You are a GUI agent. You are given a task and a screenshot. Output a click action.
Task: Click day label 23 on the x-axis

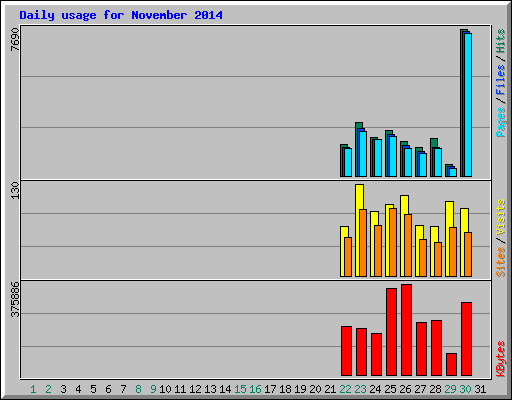360,389
